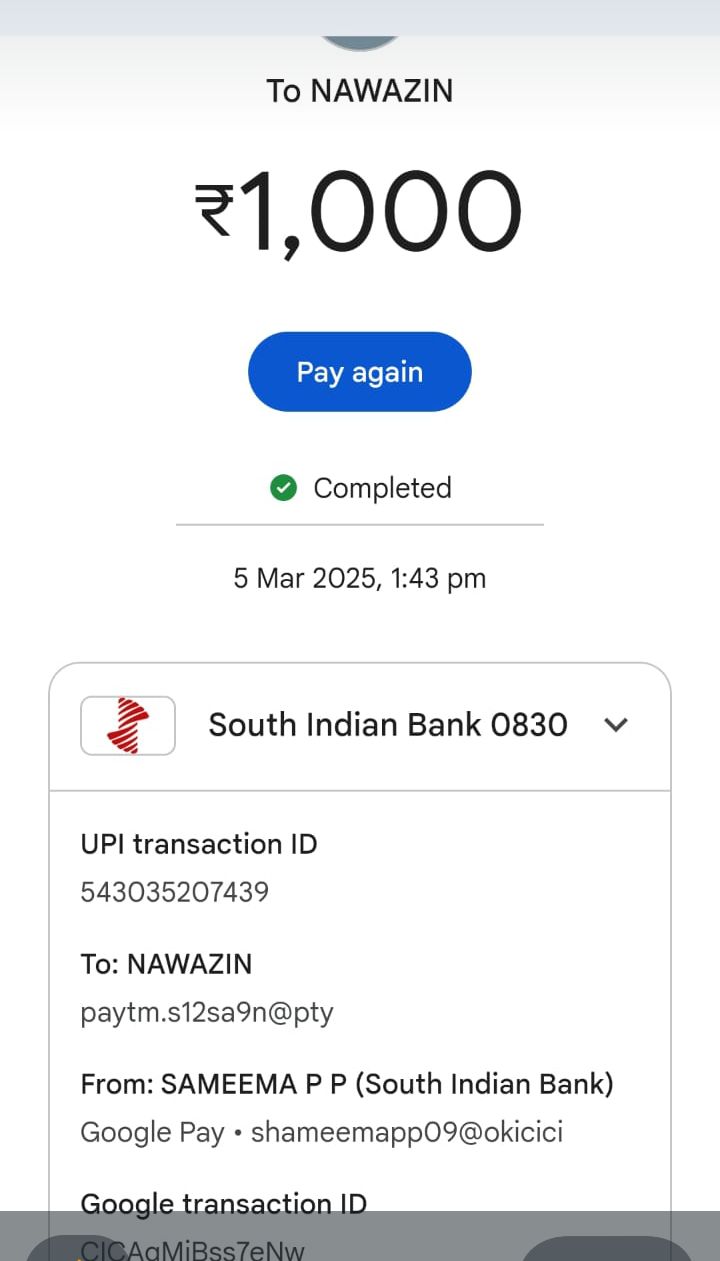Click the green Completed checkmark icon

(284, 488)
